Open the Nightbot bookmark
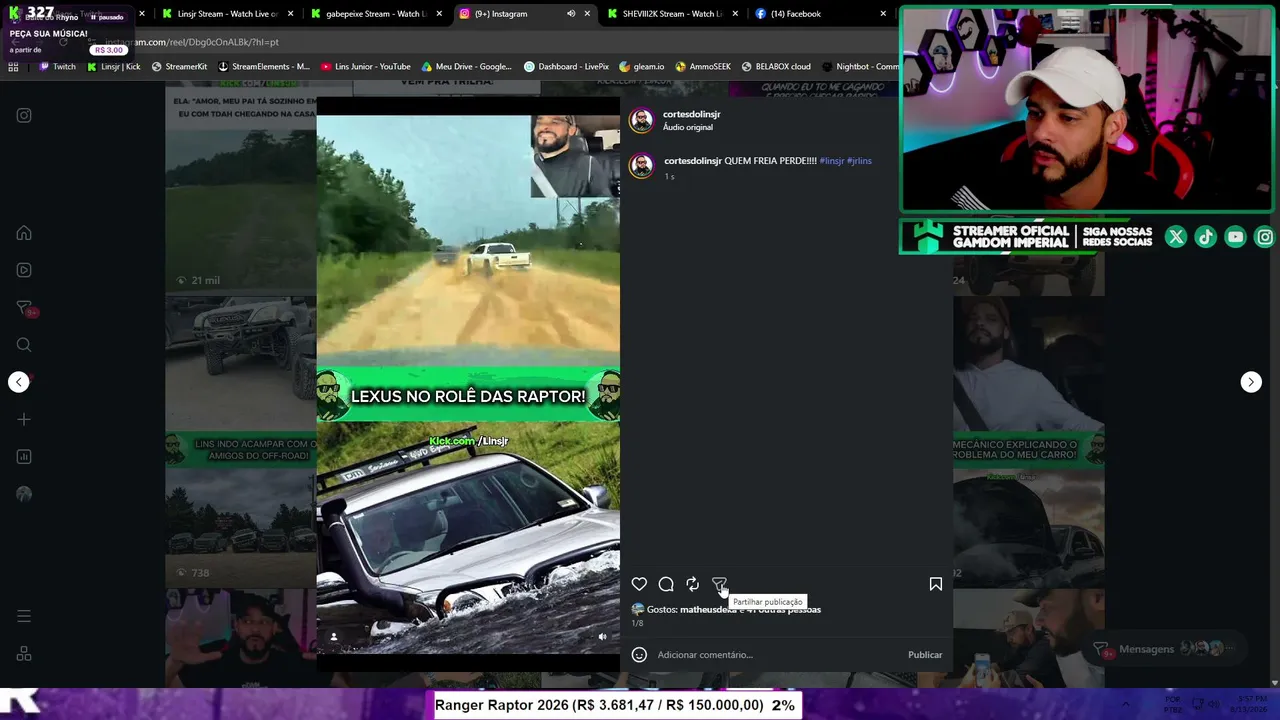Screen dimensions: 1280x720 (x=860, y=67)
